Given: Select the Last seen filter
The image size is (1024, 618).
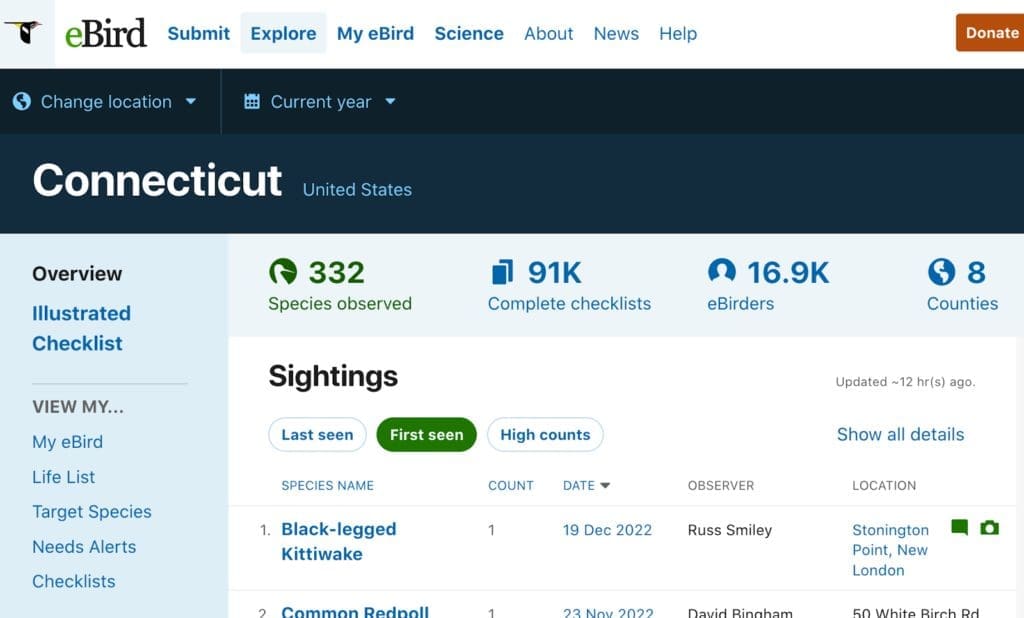Looking at the screenshot, I should click(317, 434).
